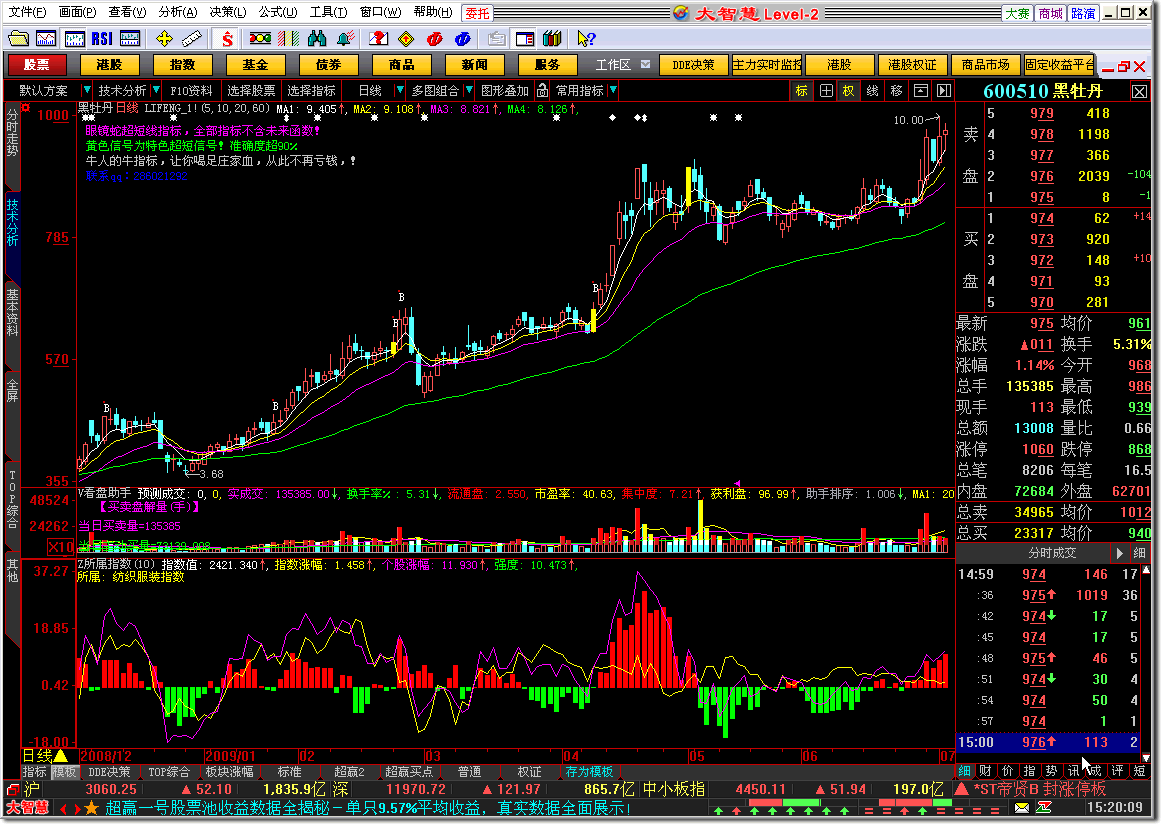
Task: Click the star icon in the ticker bar
Action: 92,807
